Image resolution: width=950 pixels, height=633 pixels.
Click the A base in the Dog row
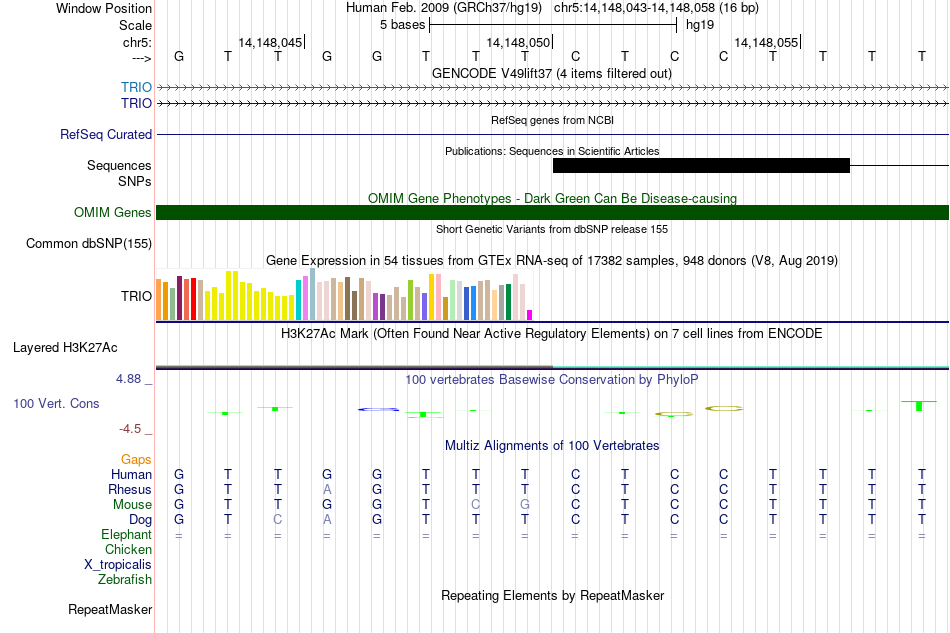tap(327, 520)
